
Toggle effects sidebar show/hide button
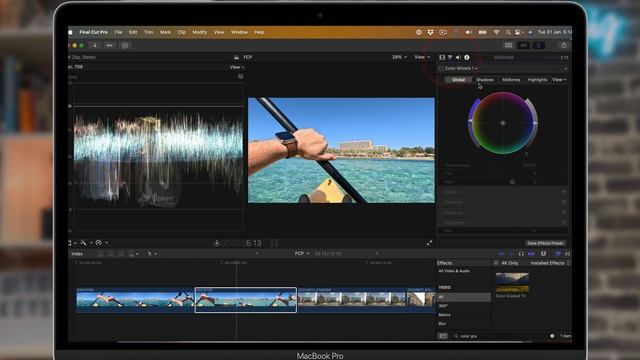point(443,336)
